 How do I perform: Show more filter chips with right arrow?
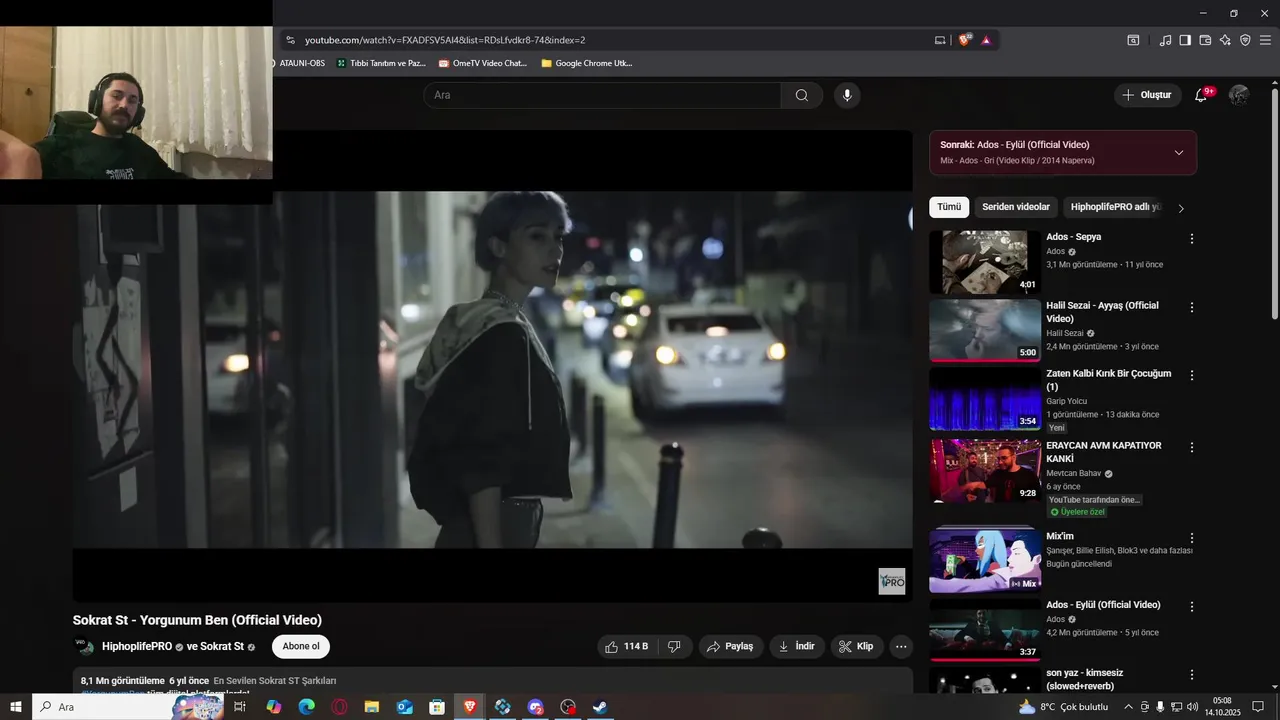1181,208
